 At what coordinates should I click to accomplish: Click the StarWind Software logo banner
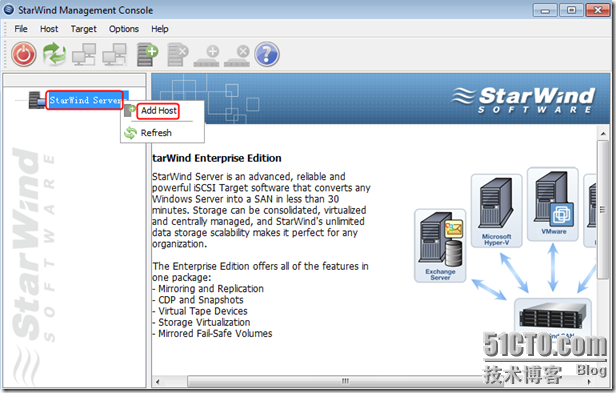pyautogui.click(x=523, y=101)
